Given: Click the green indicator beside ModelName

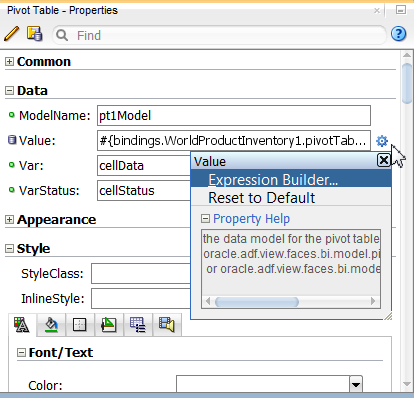Looking at the screenshot, I should click(x=12, y=115).
